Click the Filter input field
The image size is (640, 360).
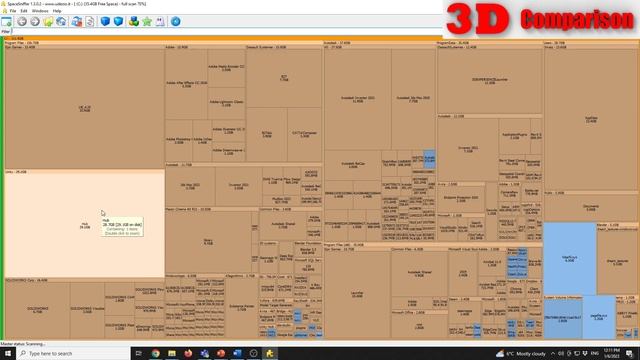click(x=227, y=31)
